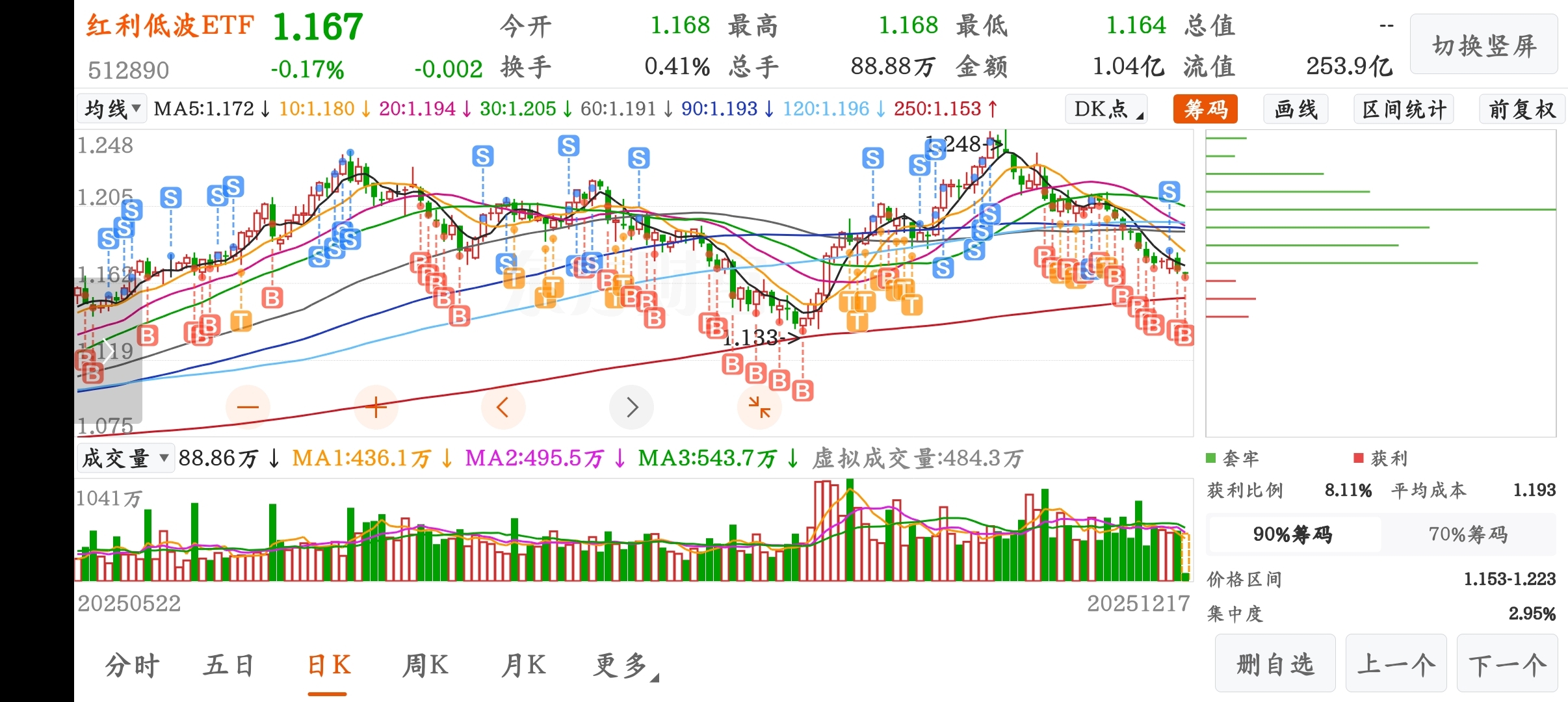Screen dimensions: 1568x702
Task: Open the 分时 tab
Action: coord(132,666)
